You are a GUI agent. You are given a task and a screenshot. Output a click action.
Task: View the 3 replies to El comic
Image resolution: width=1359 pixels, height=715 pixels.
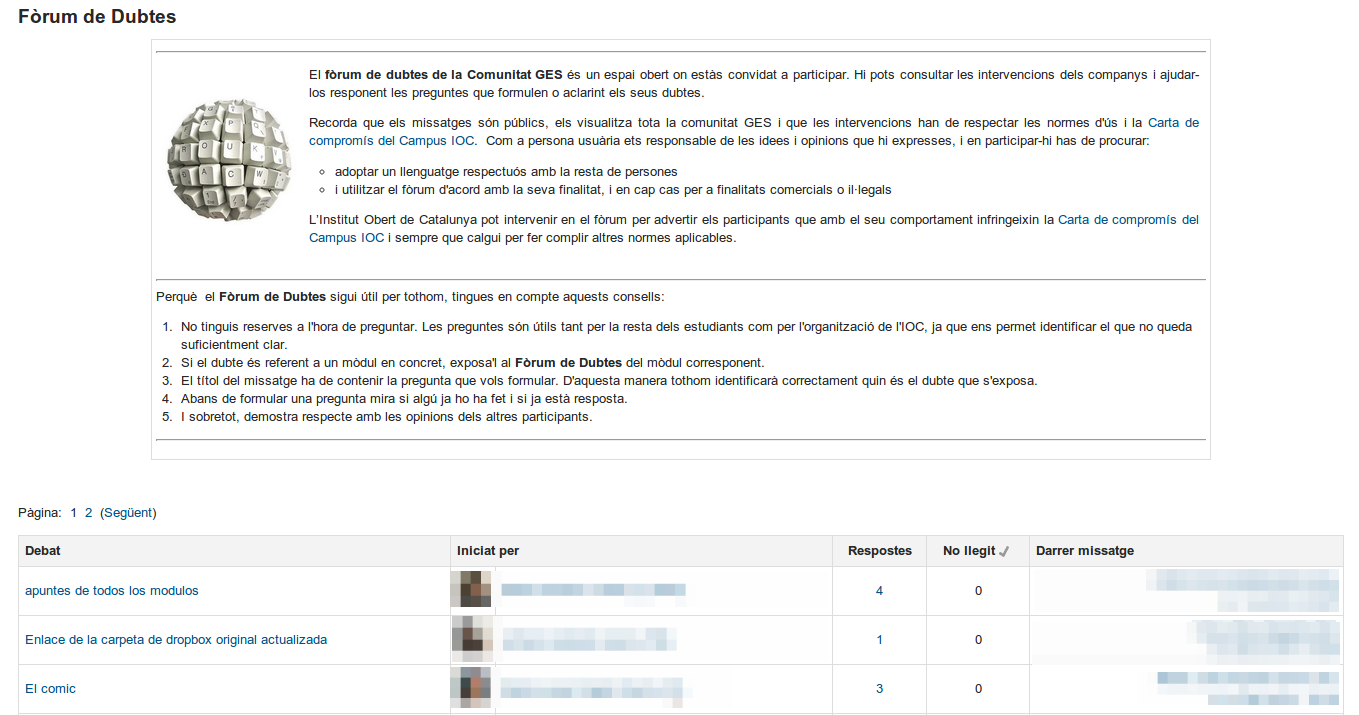coord(879,689)
